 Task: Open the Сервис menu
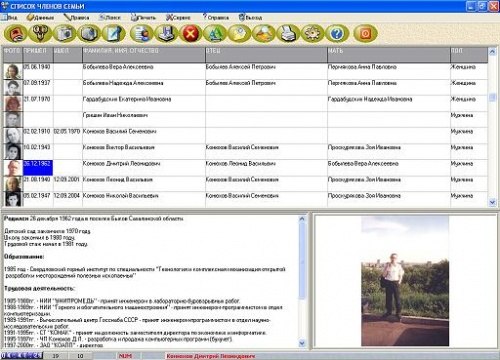[178, 17]
